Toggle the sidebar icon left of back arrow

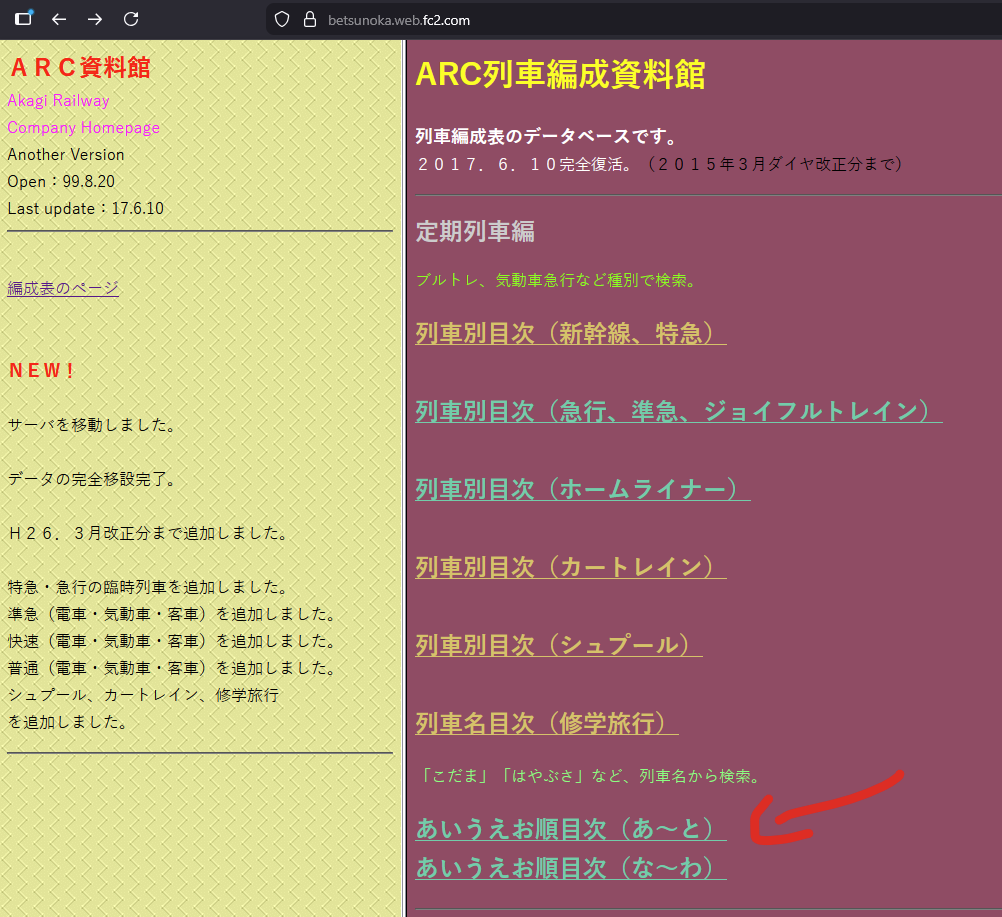coord(23,19)
